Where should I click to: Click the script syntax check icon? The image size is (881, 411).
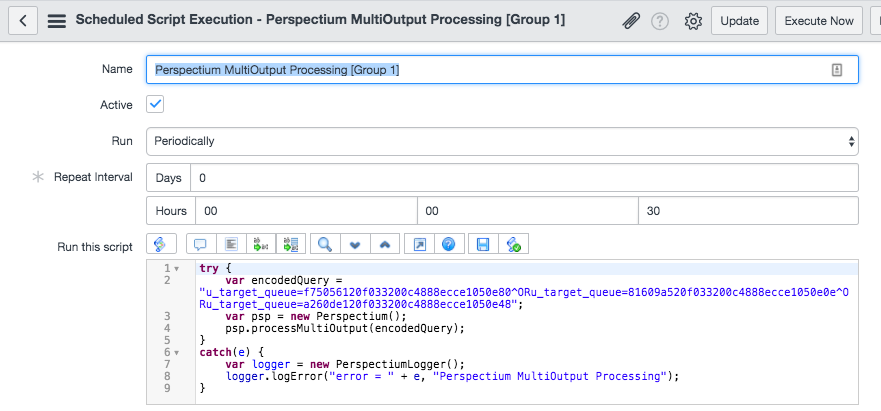click(513, 244)
